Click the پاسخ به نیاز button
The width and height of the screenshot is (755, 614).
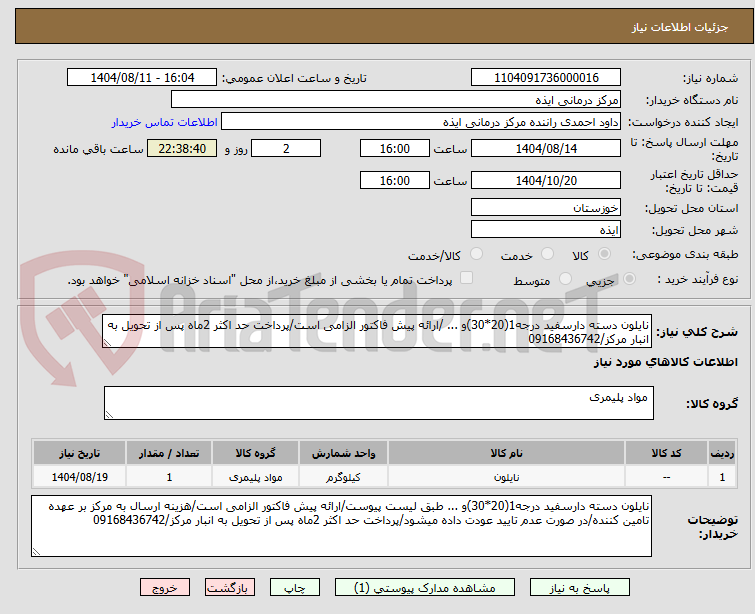580,588
